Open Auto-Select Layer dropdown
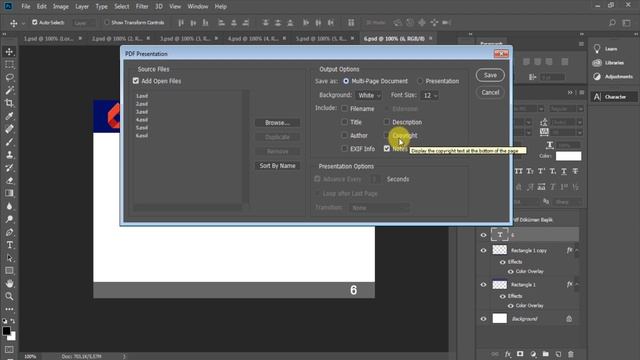 click(84, 23)
